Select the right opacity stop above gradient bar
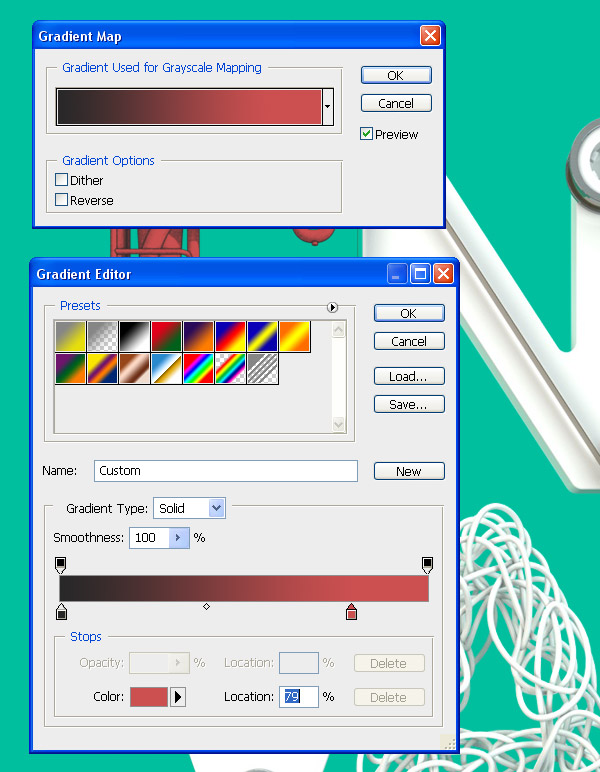This screenshot has height=772, width=600. 427,565
